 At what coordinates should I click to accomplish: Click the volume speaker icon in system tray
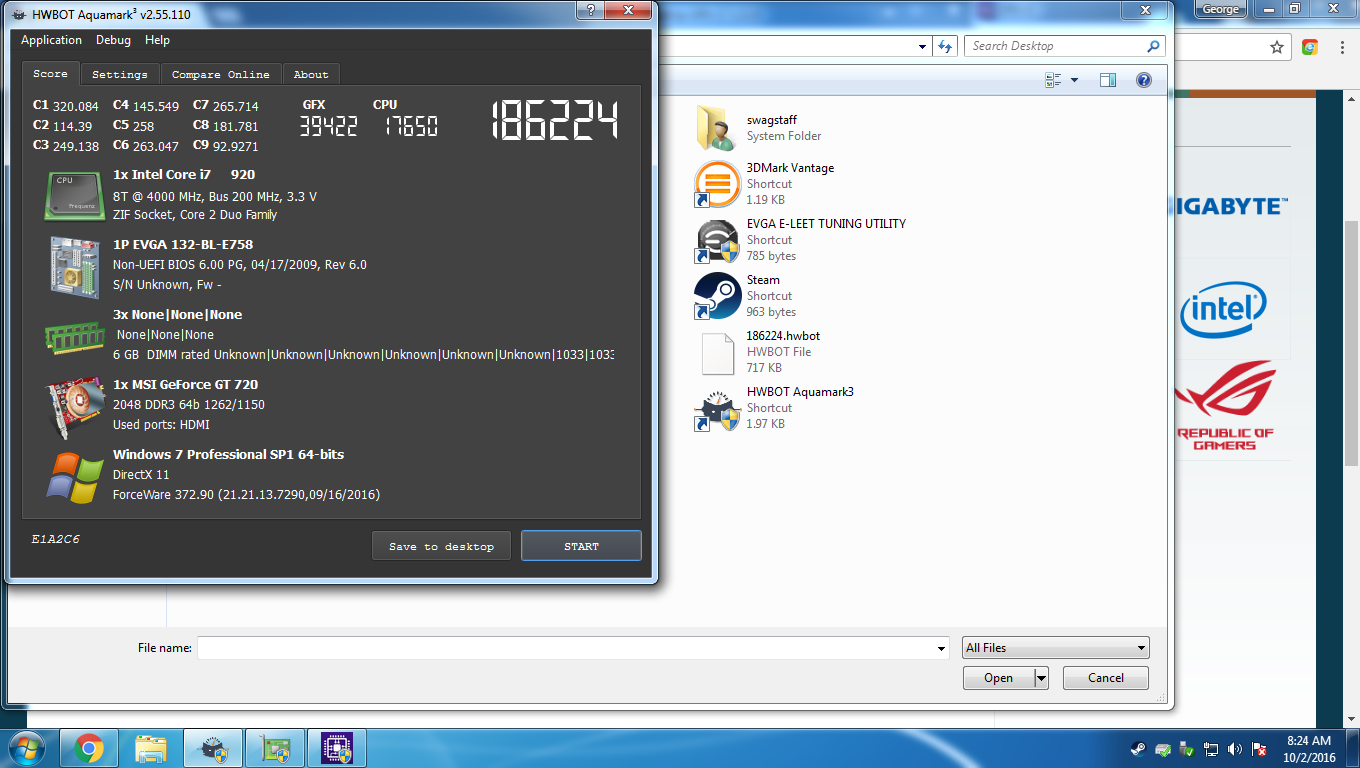pos(1235,749)
